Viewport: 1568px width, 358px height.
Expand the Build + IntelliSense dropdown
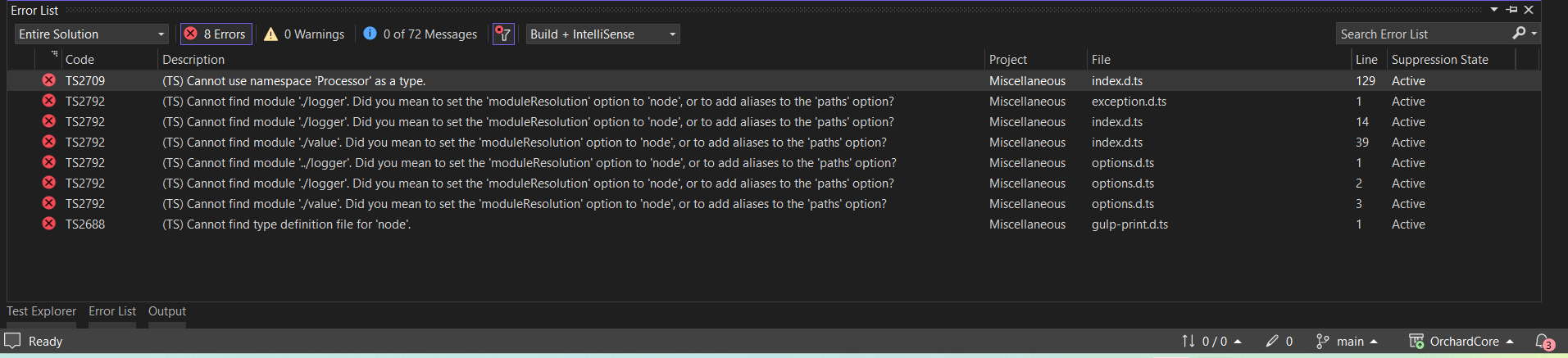pyautogui.click(x=602, y=34)
